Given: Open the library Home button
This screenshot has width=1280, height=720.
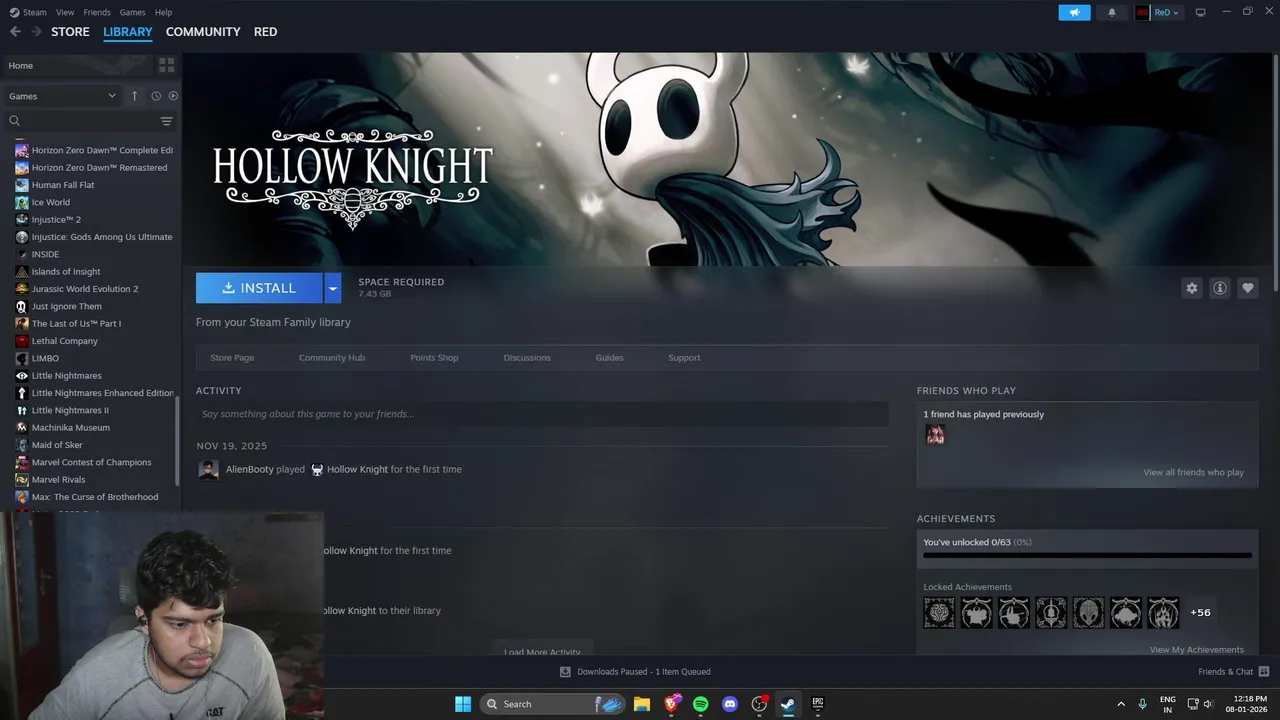Looking at the screenshot, I should (x=78, y=65).
